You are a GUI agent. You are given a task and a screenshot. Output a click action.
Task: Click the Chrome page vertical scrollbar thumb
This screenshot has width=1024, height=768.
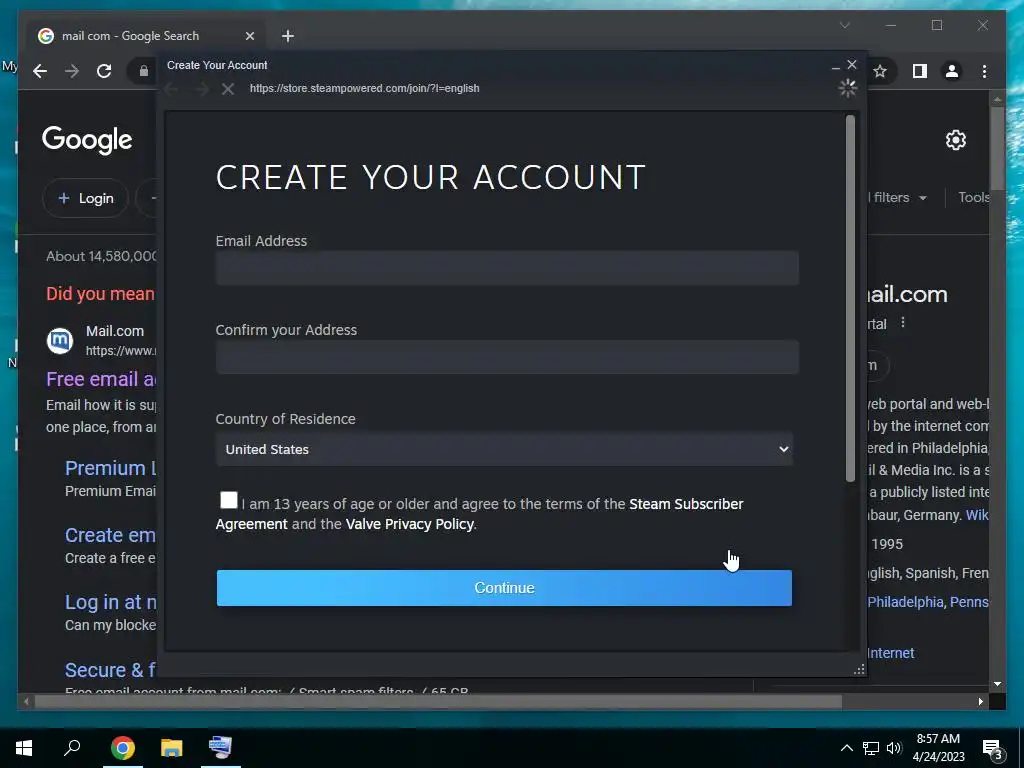997,147
